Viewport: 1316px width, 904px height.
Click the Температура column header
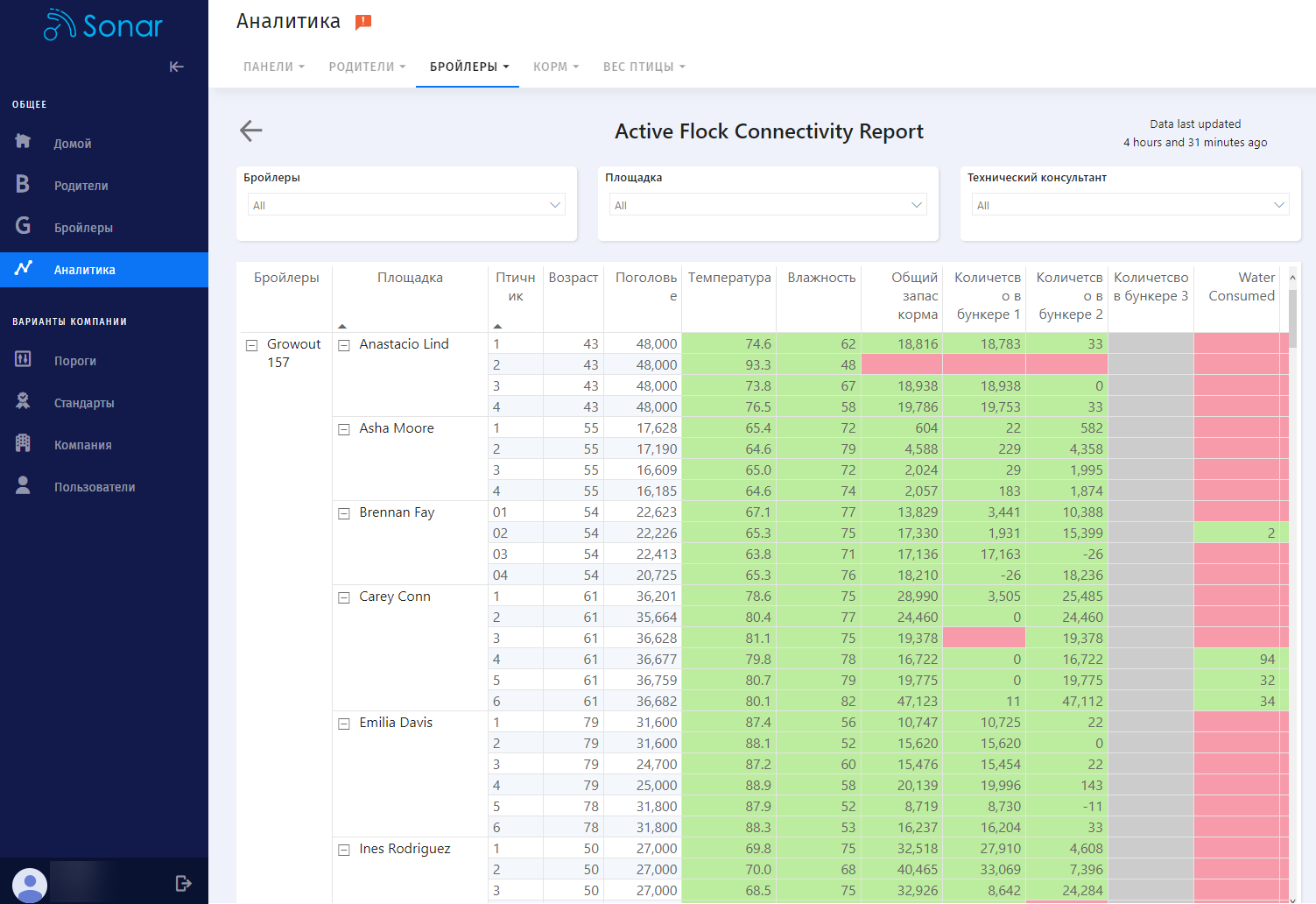click(729, 278)
